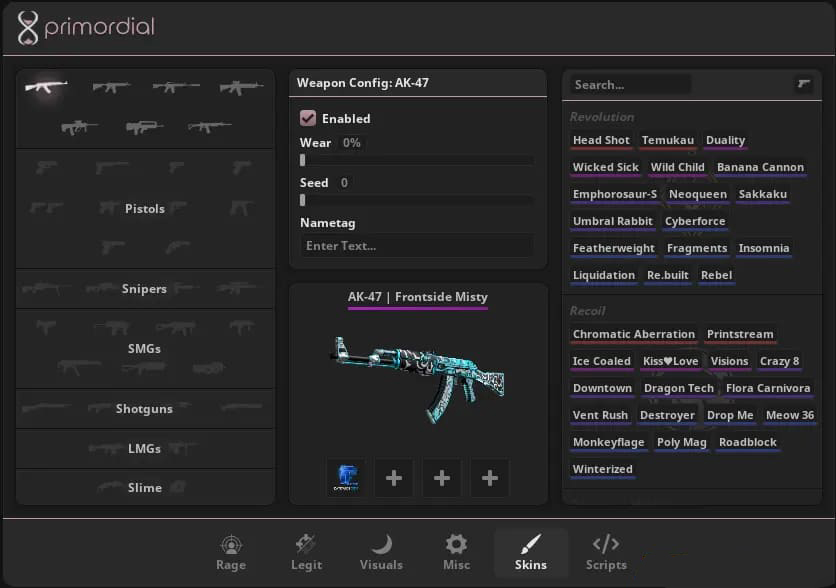
Task: Choose the Sakkaku skin
Action: click(x=762, y=195)
